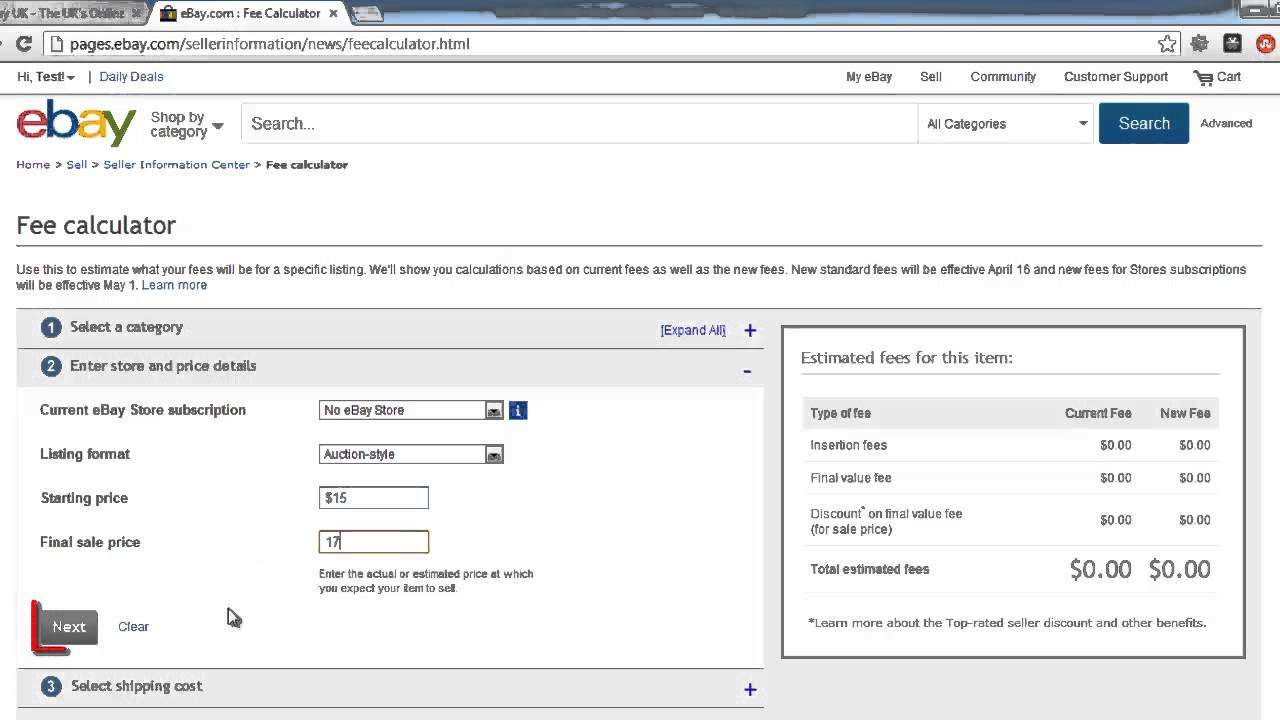Open the Learn more link
The height and width of the screenshot is (720, 1280).
(x=174, y=285)
